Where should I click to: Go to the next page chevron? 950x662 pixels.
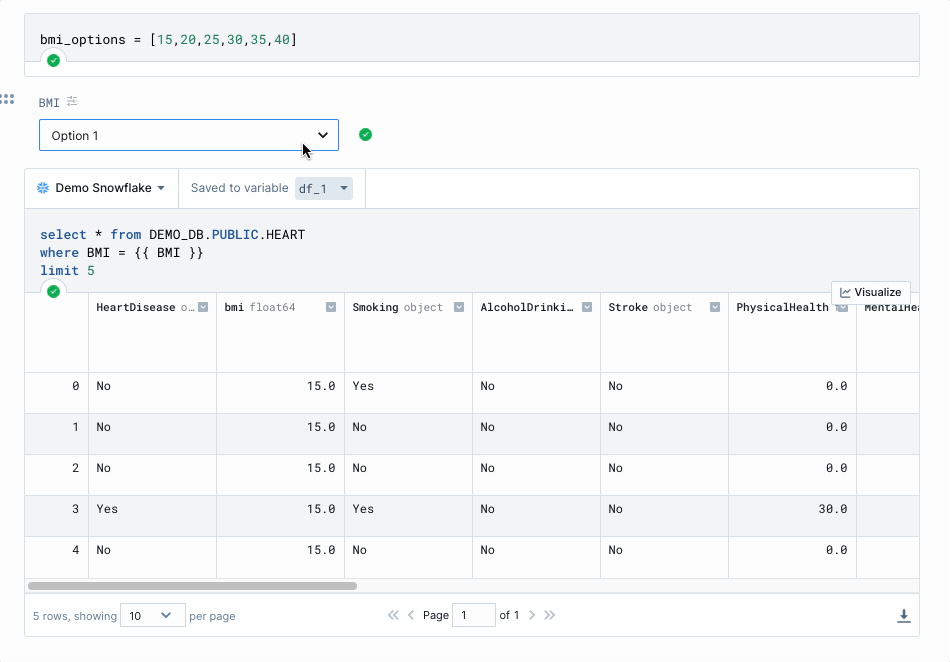coord(532,615)
